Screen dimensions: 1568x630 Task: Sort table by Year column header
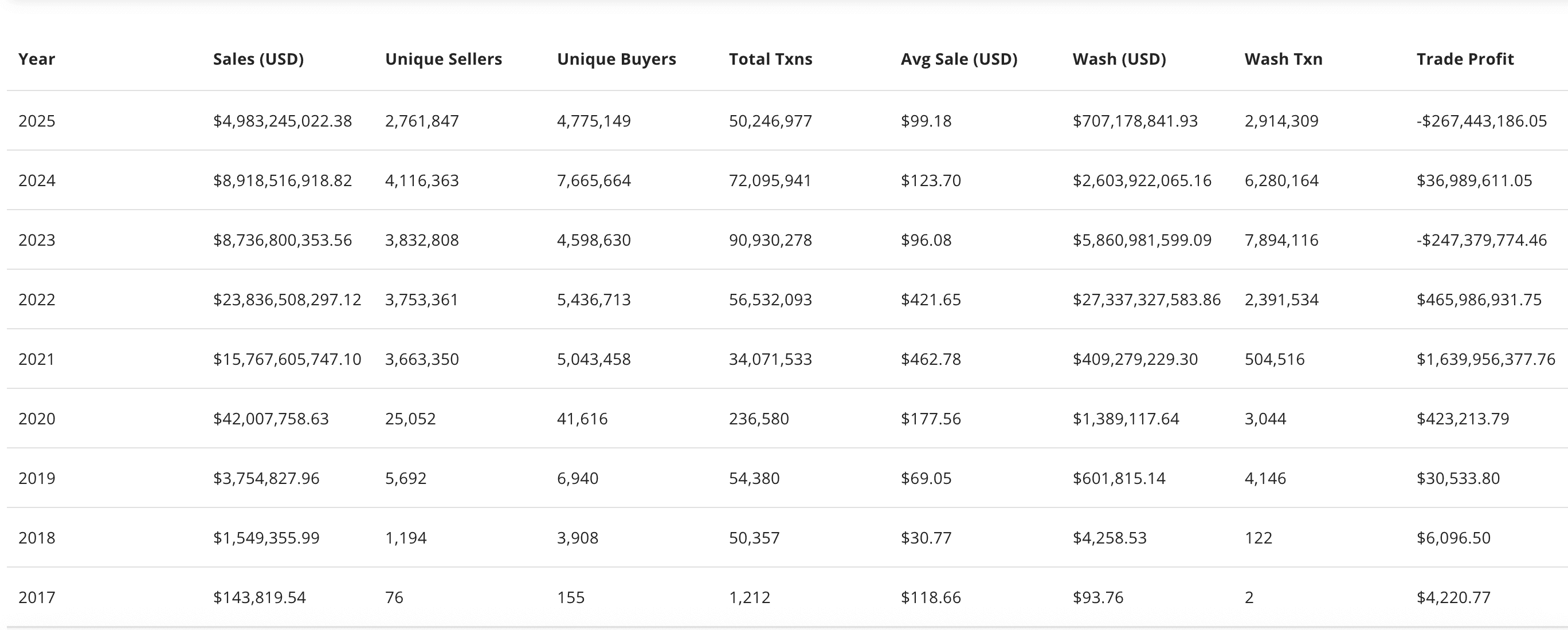[37, 59]
